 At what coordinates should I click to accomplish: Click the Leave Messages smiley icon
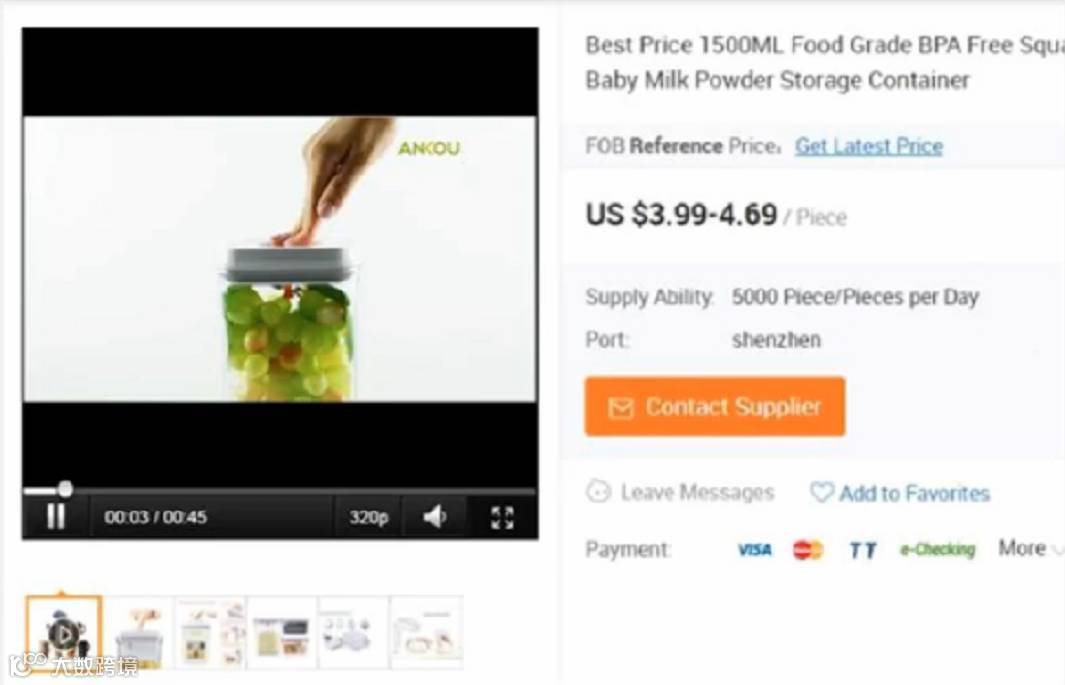pyautogui.click(x=598, y=492)
